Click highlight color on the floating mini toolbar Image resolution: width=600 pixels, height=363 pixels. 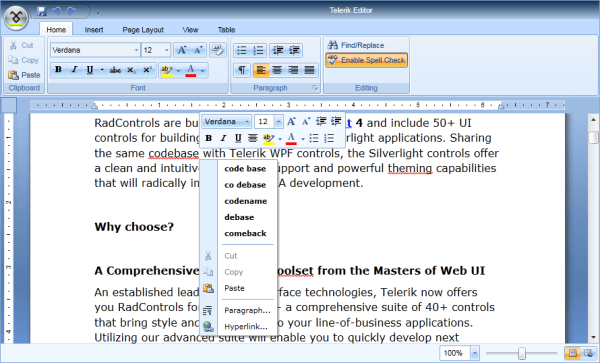pyautogui.click(x=269, y=138)
